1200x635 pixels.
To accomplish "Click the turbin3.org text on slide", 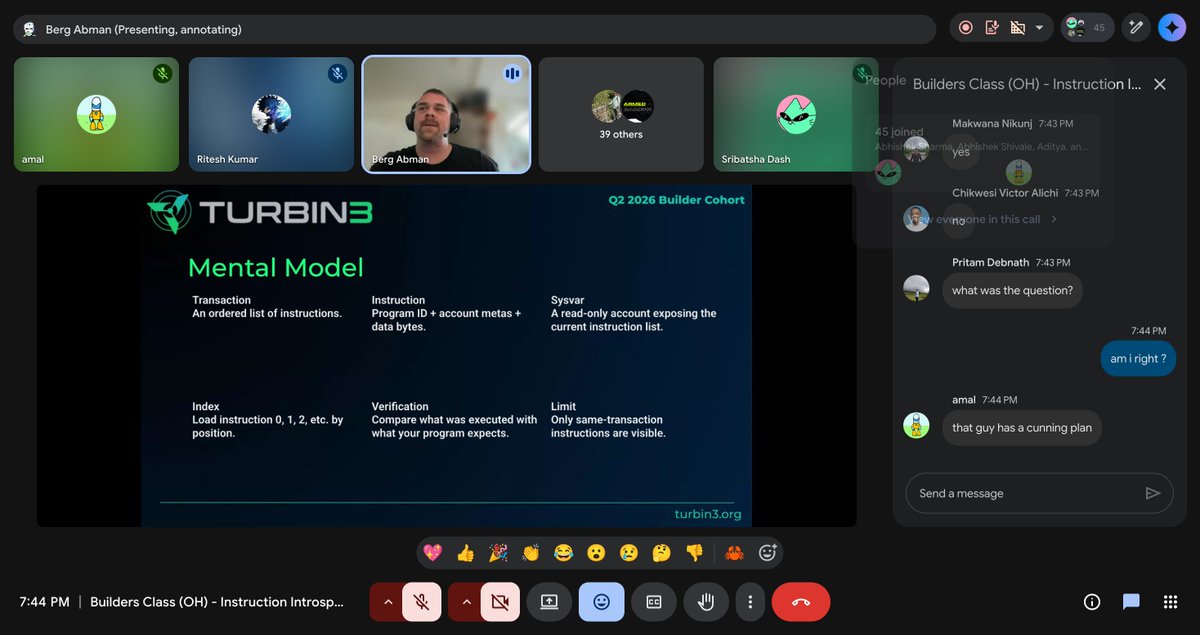I will point(708,515).
